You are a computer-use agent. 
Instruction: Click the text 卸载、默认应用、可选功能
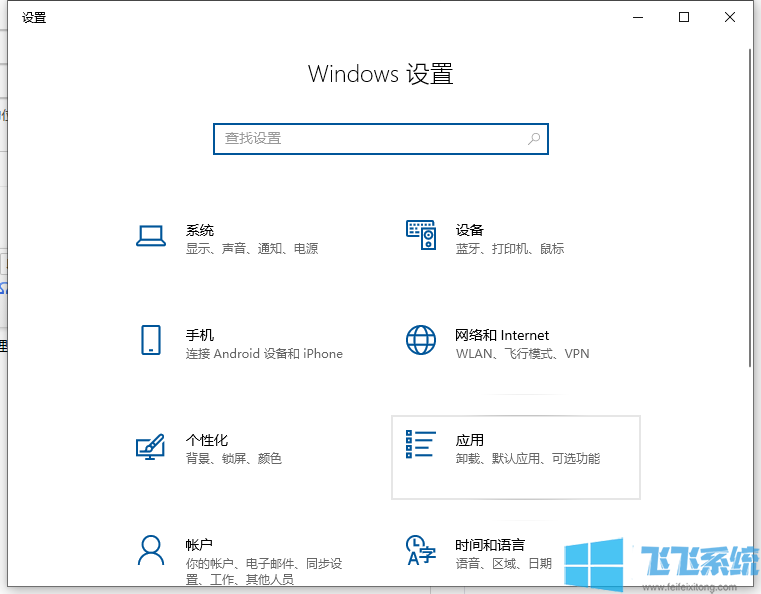click(528, 458)
